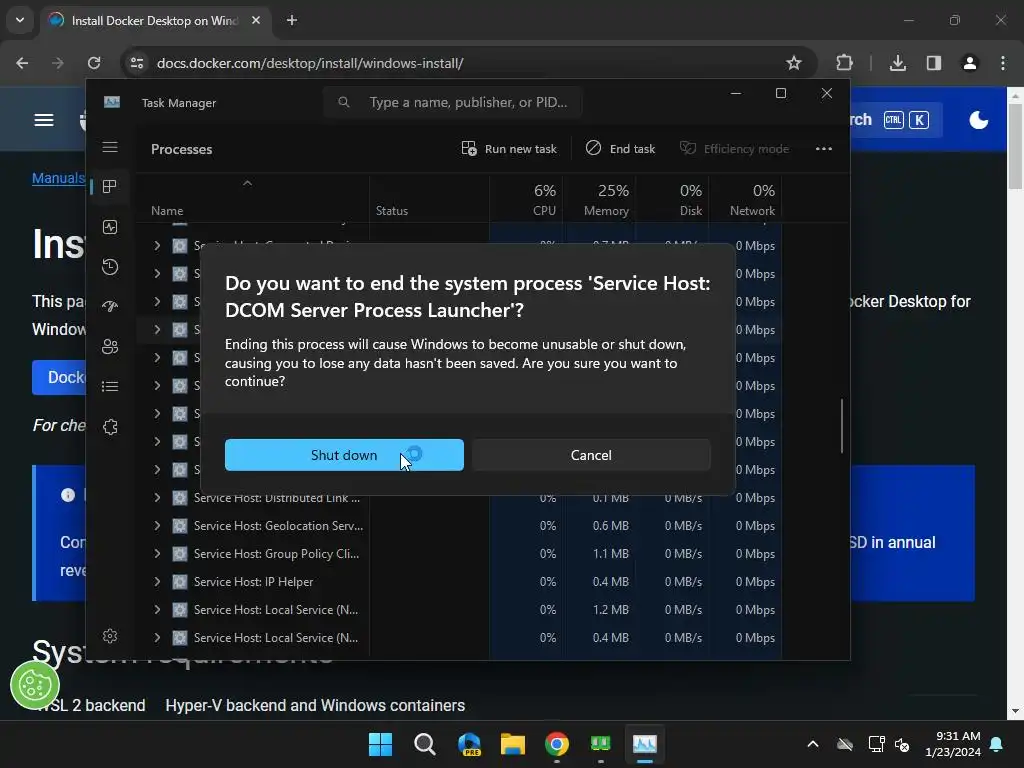Image resolution: width=1024 pixels, height=768 pixels.
Task: Toggle Chrome side panel icon
Action: pos(933,63)
